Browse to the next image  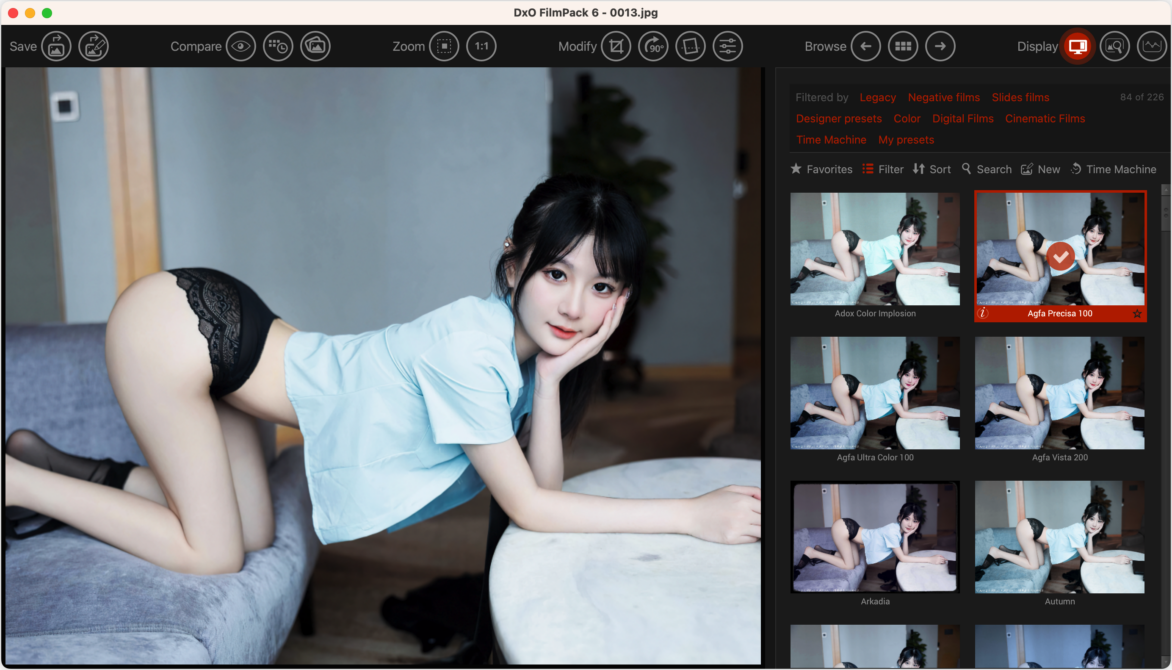tap(940, 46)
